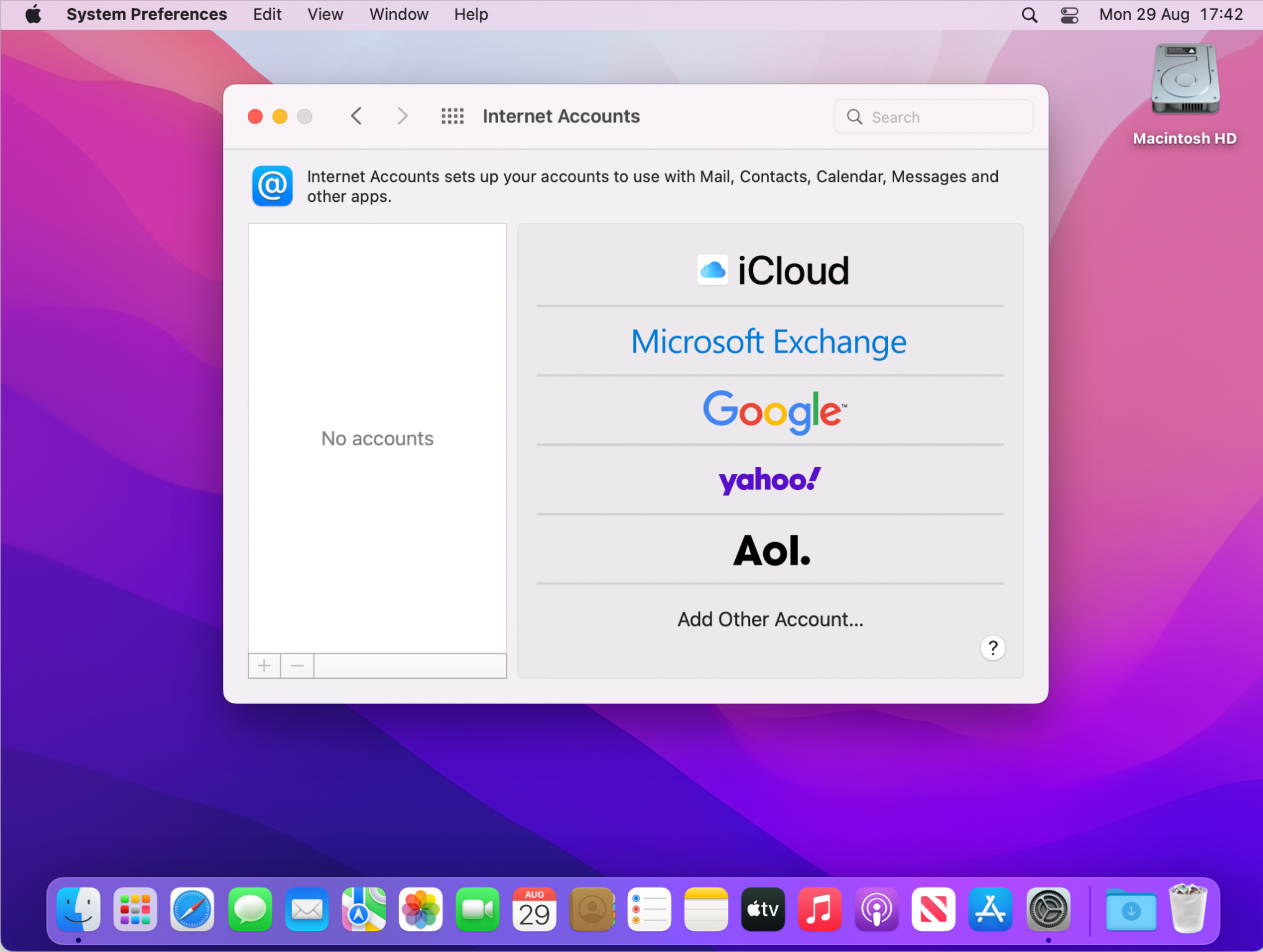Click the minus button under accounts list
This screenshot has width=1263, height=952.
(297, 666)
